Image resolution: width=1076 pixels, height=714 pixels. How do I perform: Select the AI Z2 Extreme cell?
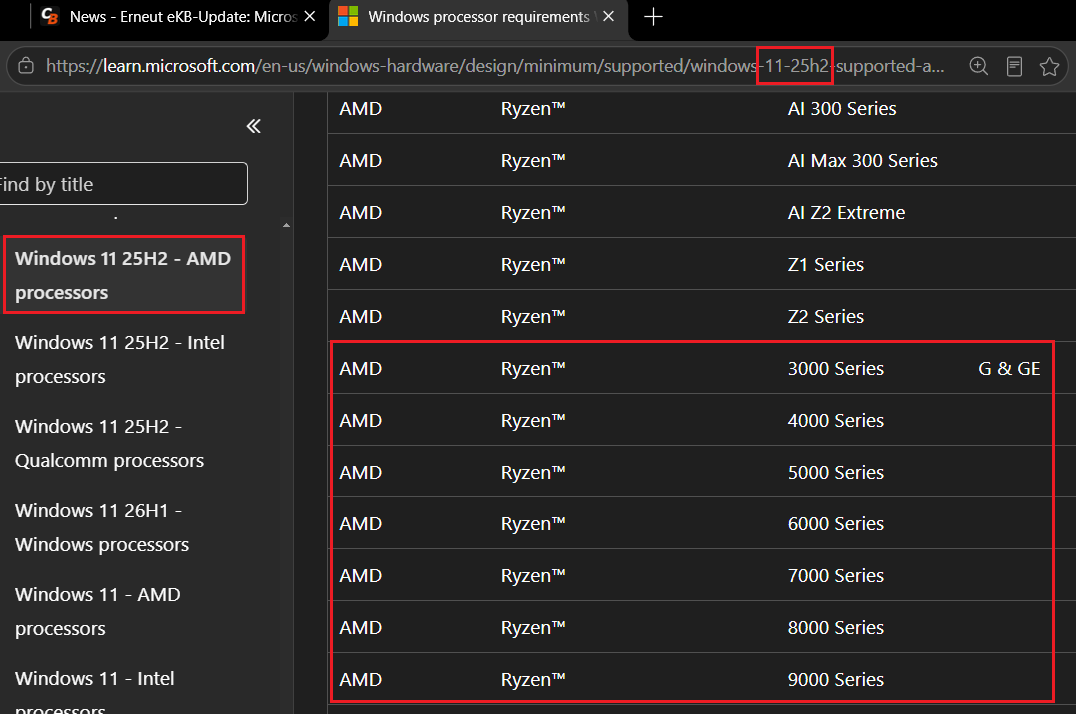pos(846,213)
